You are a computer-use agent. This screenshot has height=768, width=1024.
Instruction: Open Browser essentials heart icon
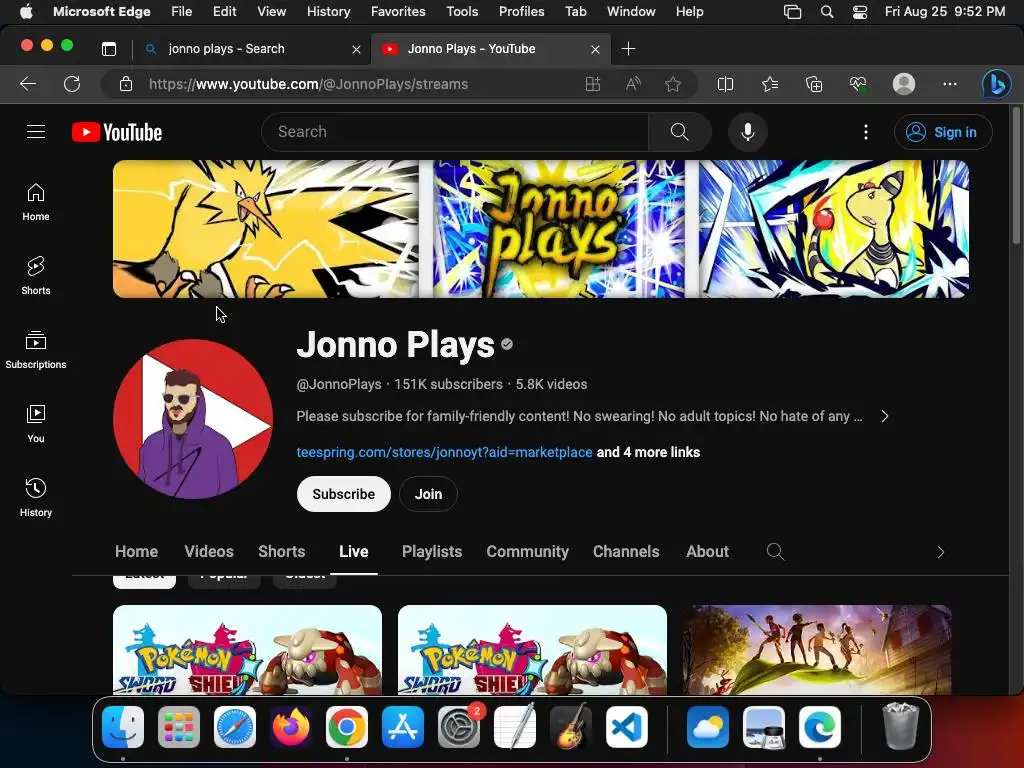(x=858, y=84)
